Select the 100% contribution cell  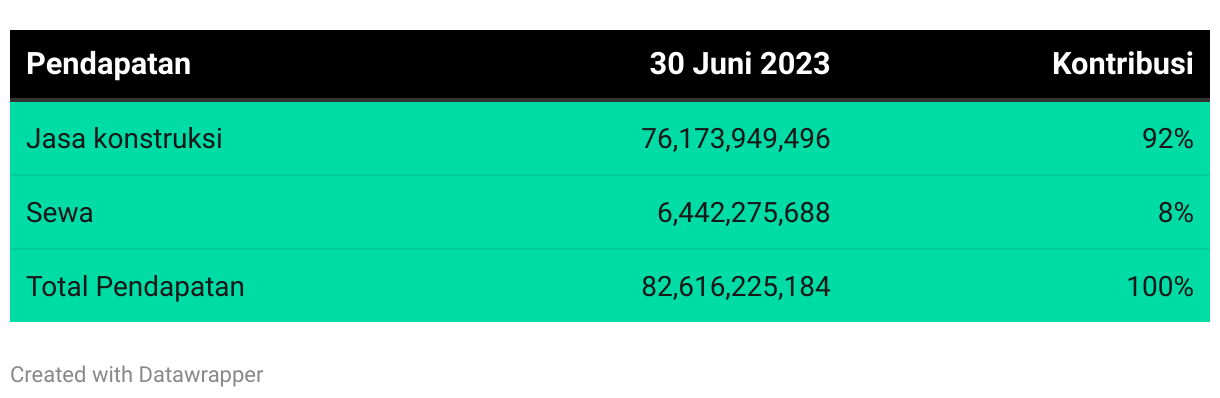(1160, 287)
